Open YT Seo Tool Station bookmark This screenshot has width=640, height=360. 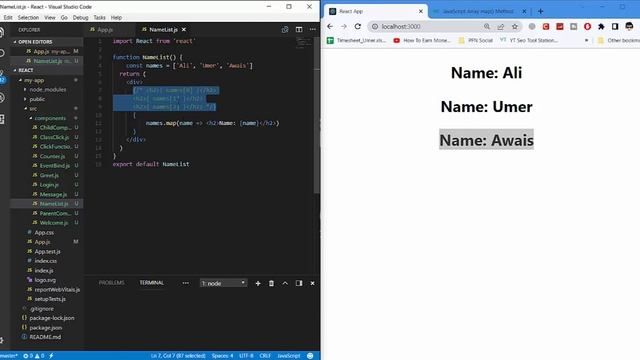(x=529, y=40)
